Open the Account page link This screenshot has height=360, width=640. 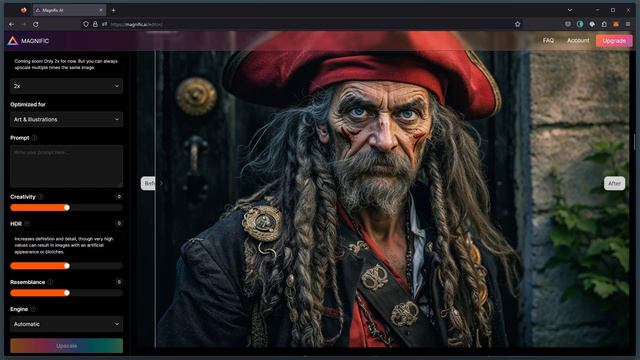click(578, 40)
